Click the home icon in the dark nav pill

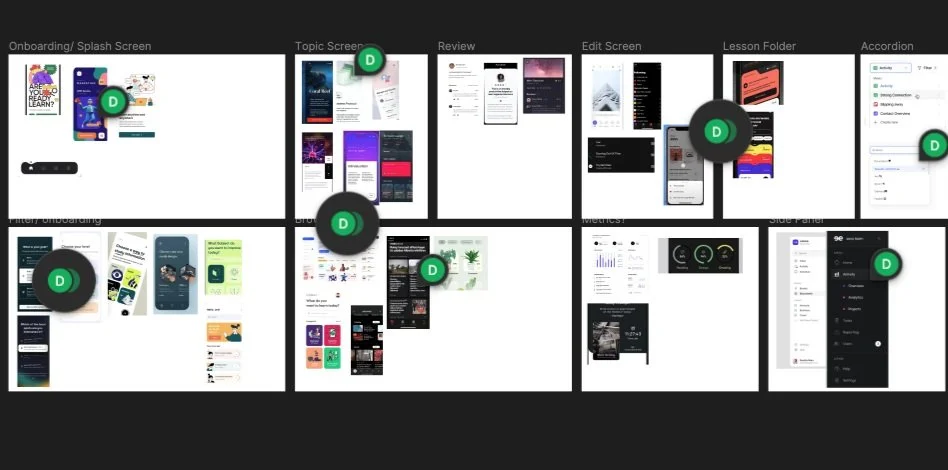tap(31, 168)
